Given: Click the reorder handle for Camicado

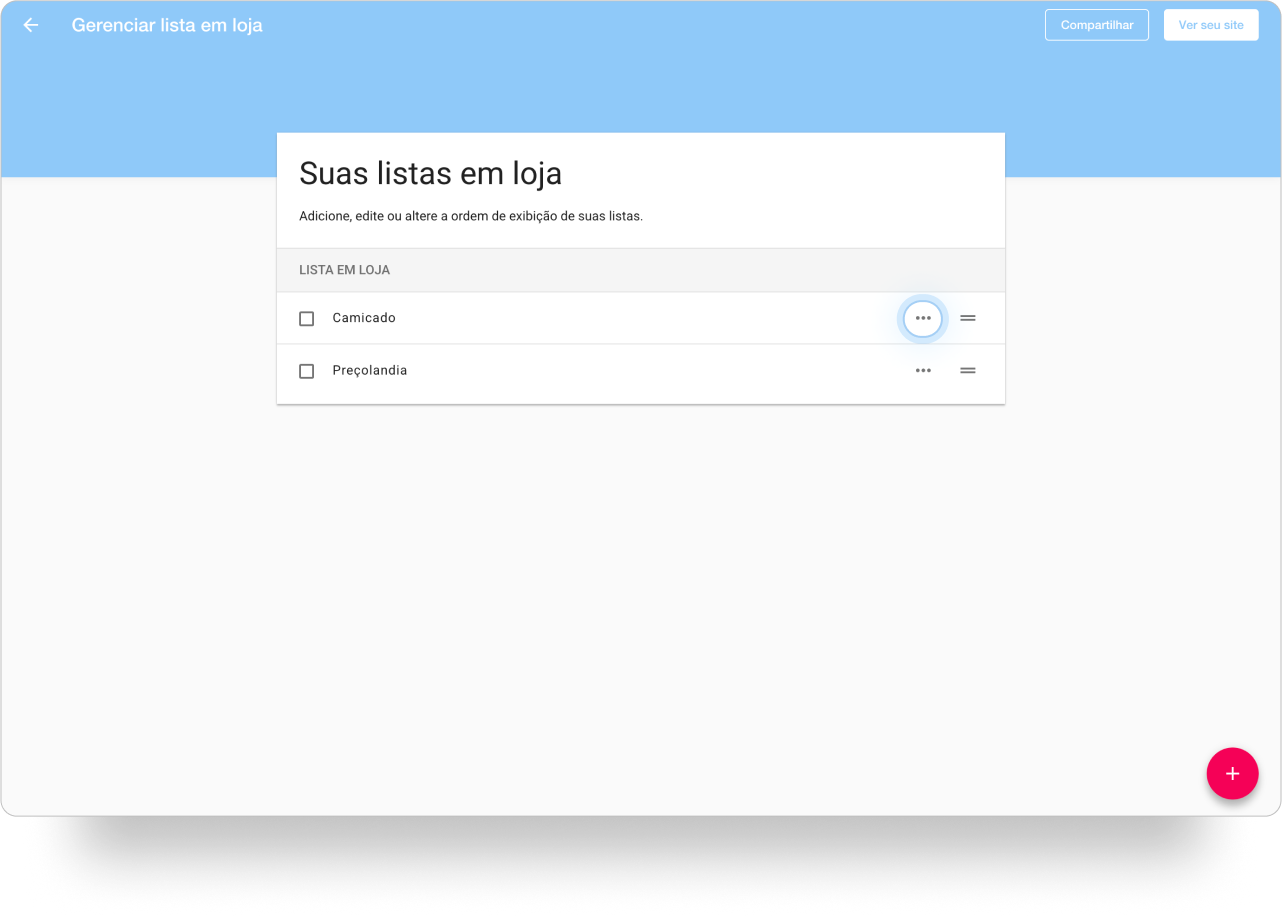Looking at the screenshot, I should pos(968,318).
